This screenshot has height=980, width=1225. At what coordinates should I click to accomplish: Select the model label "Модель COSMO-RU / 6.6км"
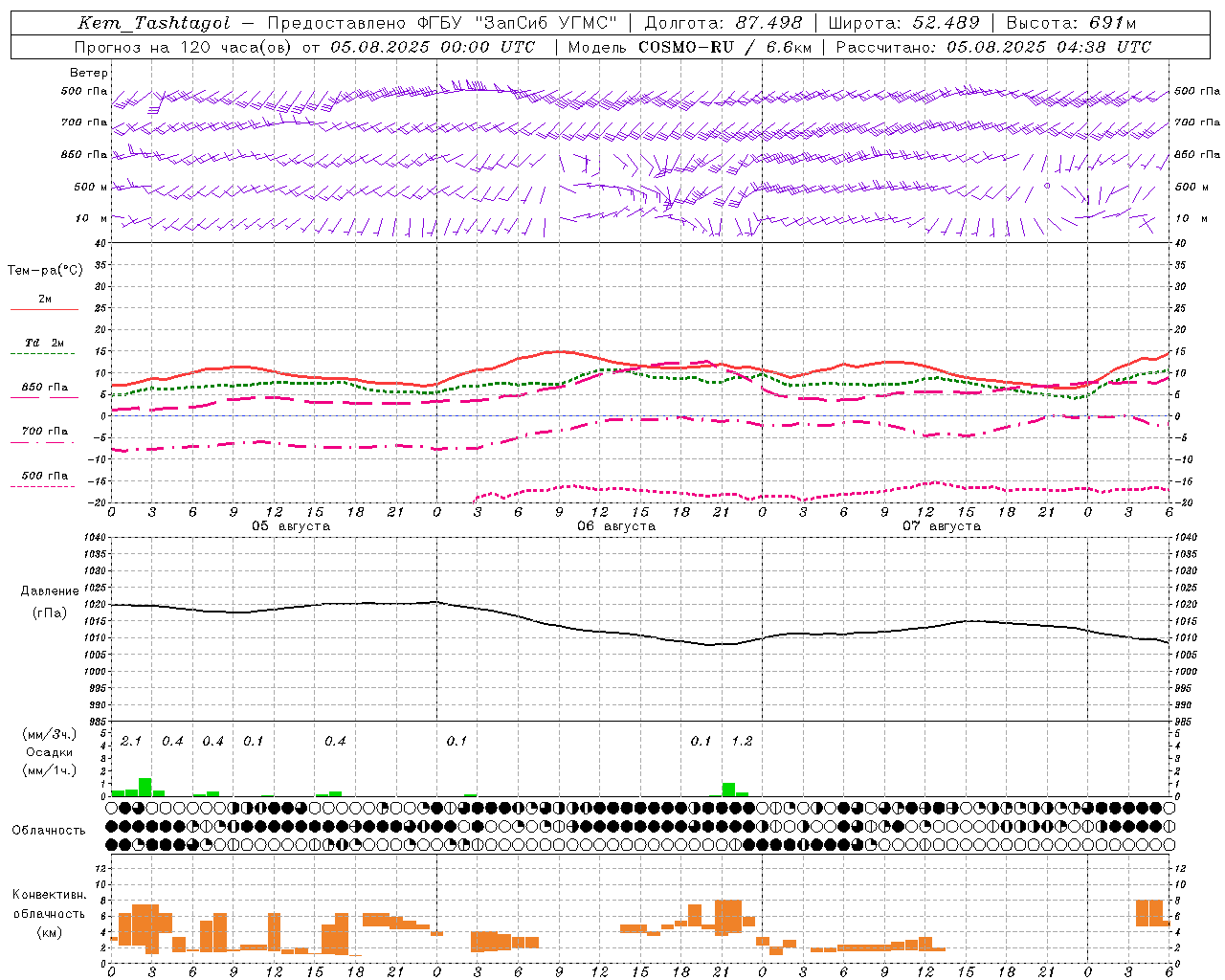pos(689,47)
